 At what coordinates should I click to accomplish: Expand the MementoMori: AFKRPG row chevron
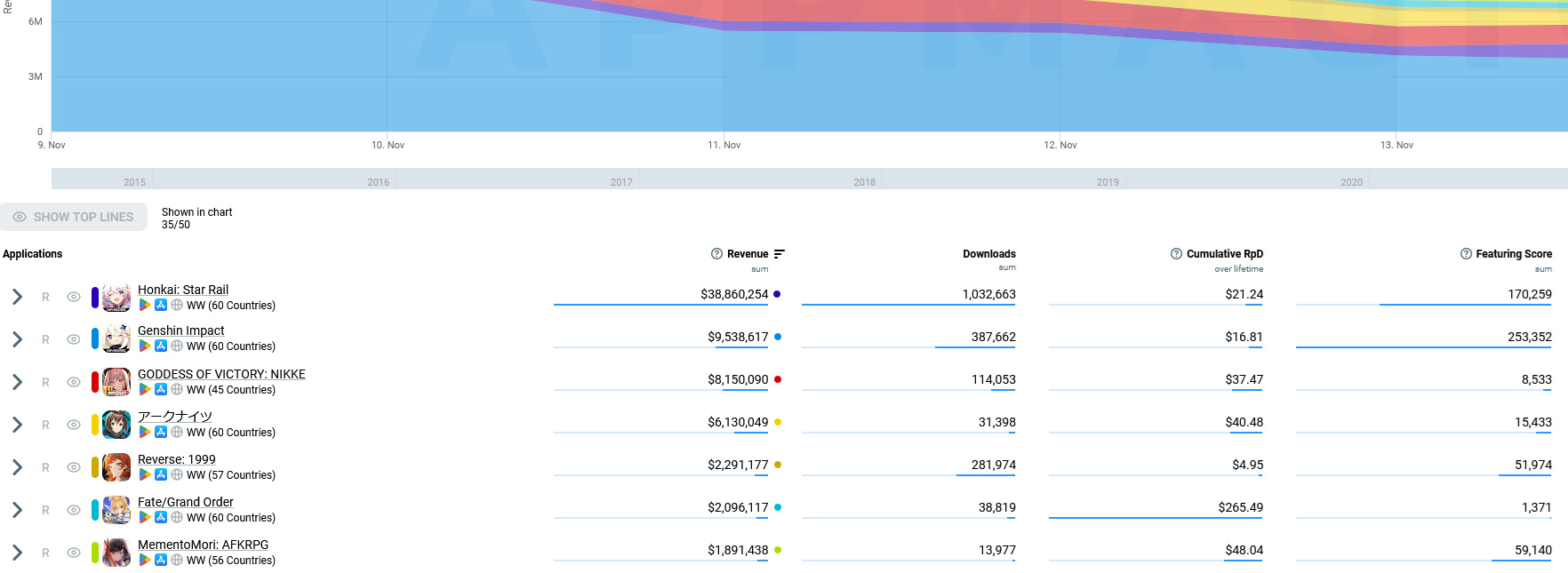click(x=17, y=553)
